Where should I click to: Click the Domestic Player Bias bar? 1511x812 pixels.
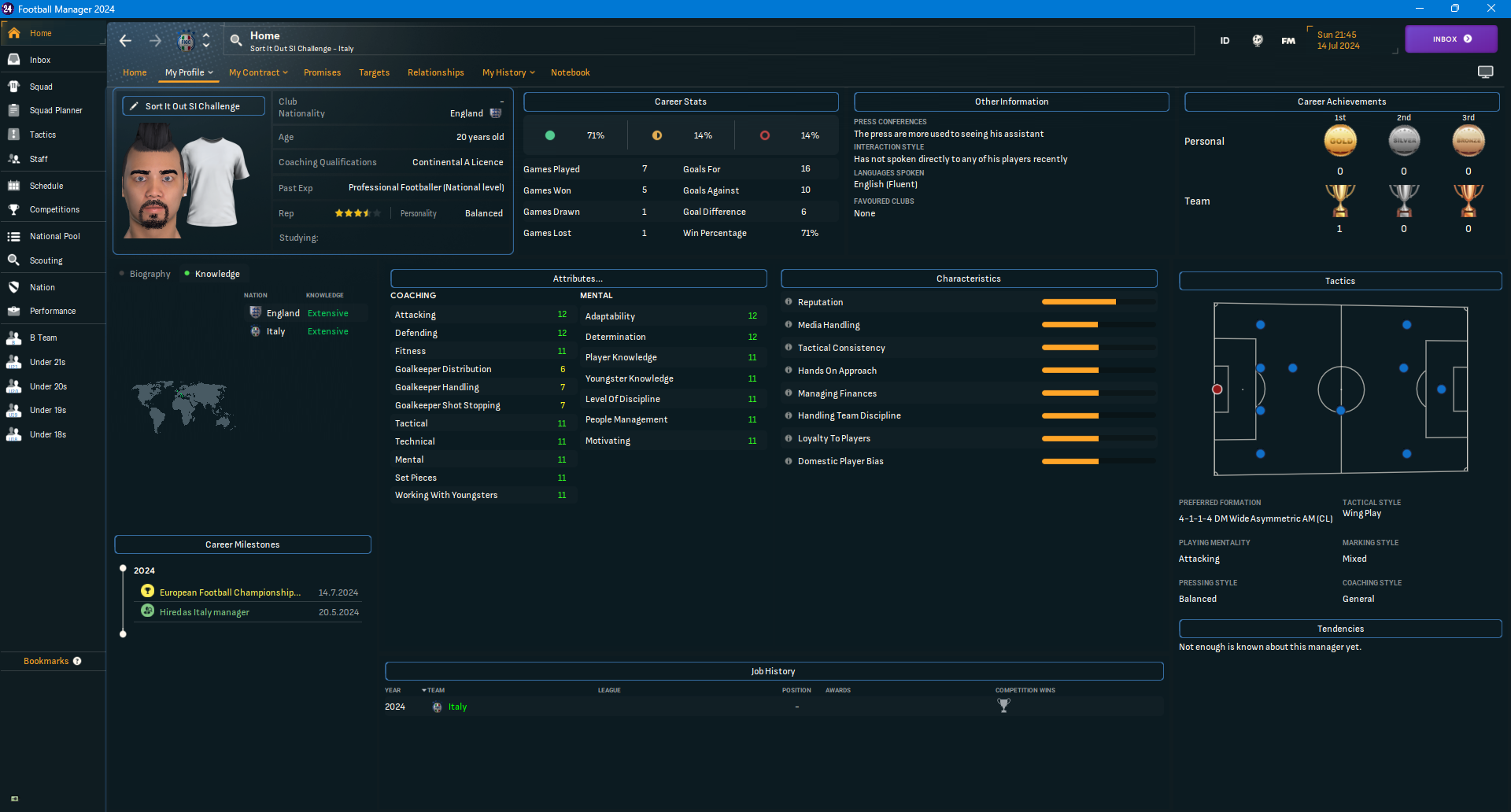[1099, 461]
